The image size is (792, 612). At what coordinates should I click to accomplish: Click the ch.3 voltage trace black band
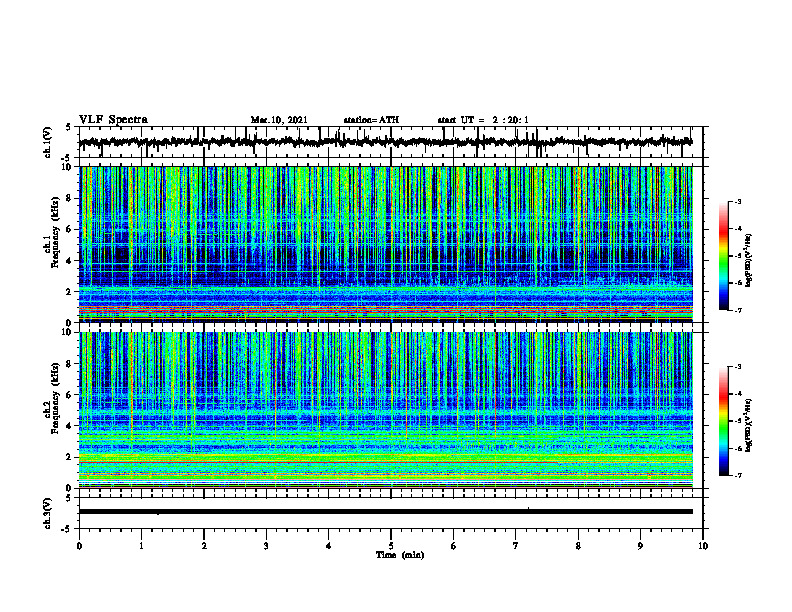point(386,512)
